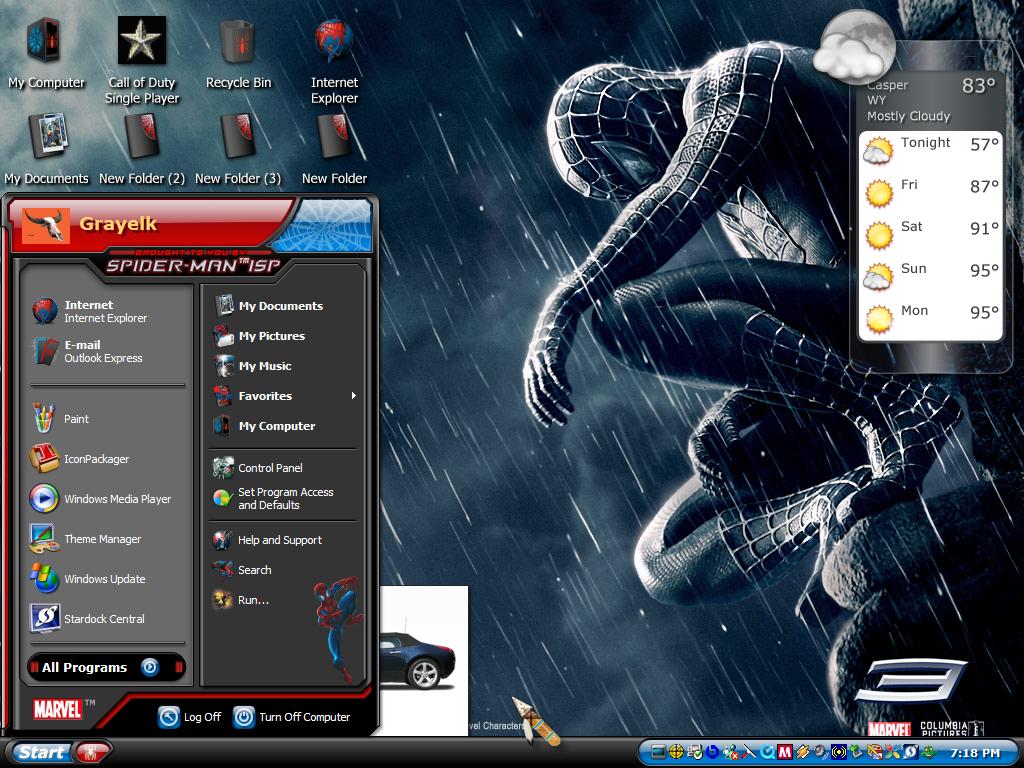1024x768 pixels.
Task: Click the Stardock Central icon in Start menu
Action: pyautogui.click(x=44, y=618)
